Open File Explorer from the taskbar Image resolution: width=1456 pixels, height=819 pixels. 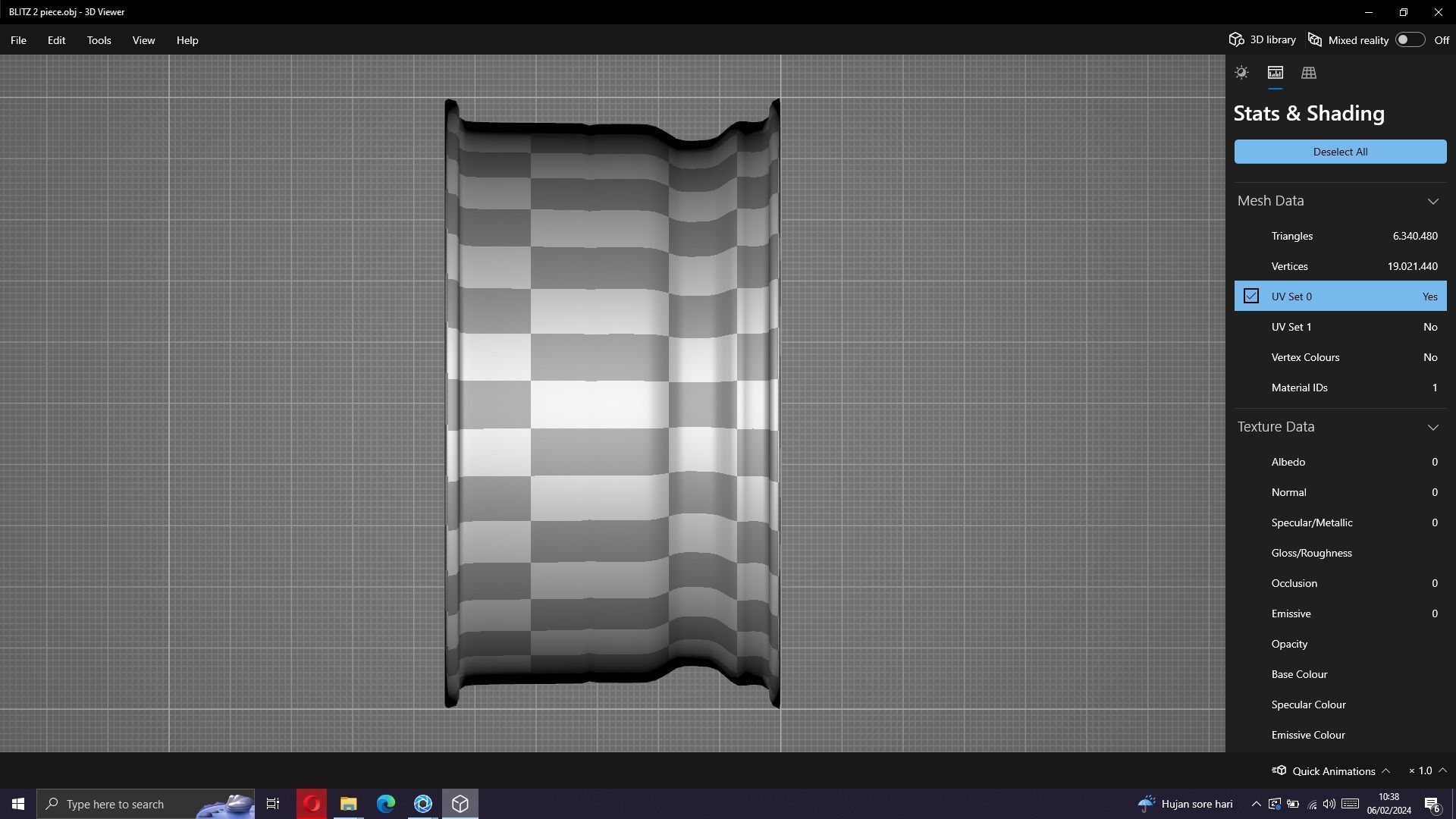click(348, 804)
